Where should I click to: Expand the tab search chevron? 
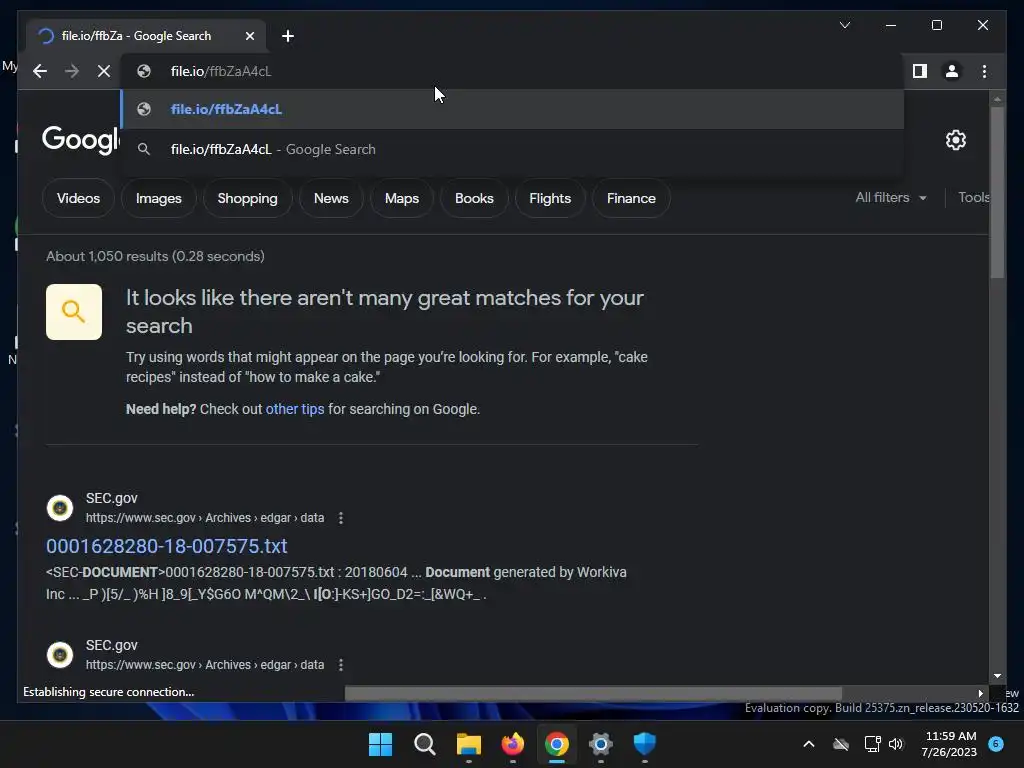(x=845, y=25)
